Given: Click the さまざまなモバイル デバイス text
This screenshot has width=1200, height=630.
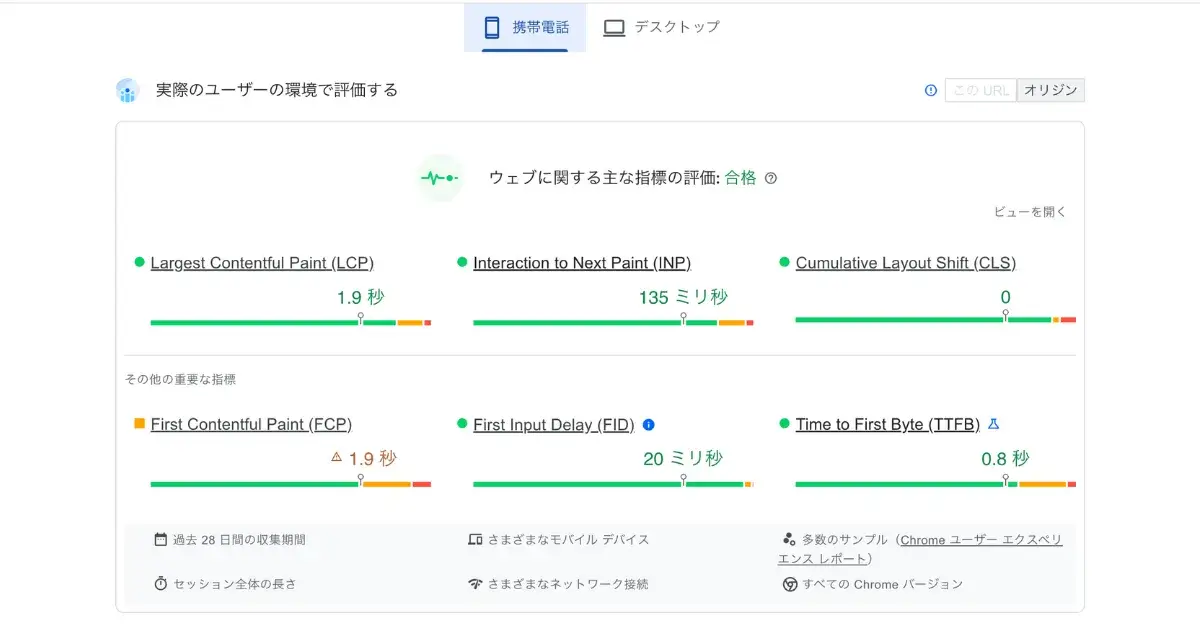Looking at the screenshot, I should (569, 540).
